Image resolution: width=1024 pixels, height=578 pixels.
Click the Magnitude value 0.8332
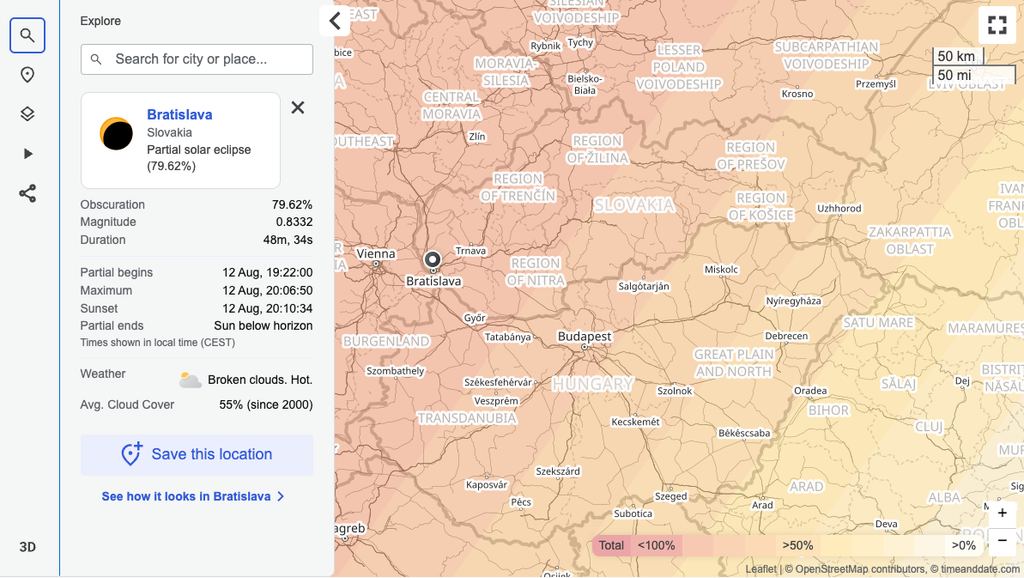click(294, 222)
